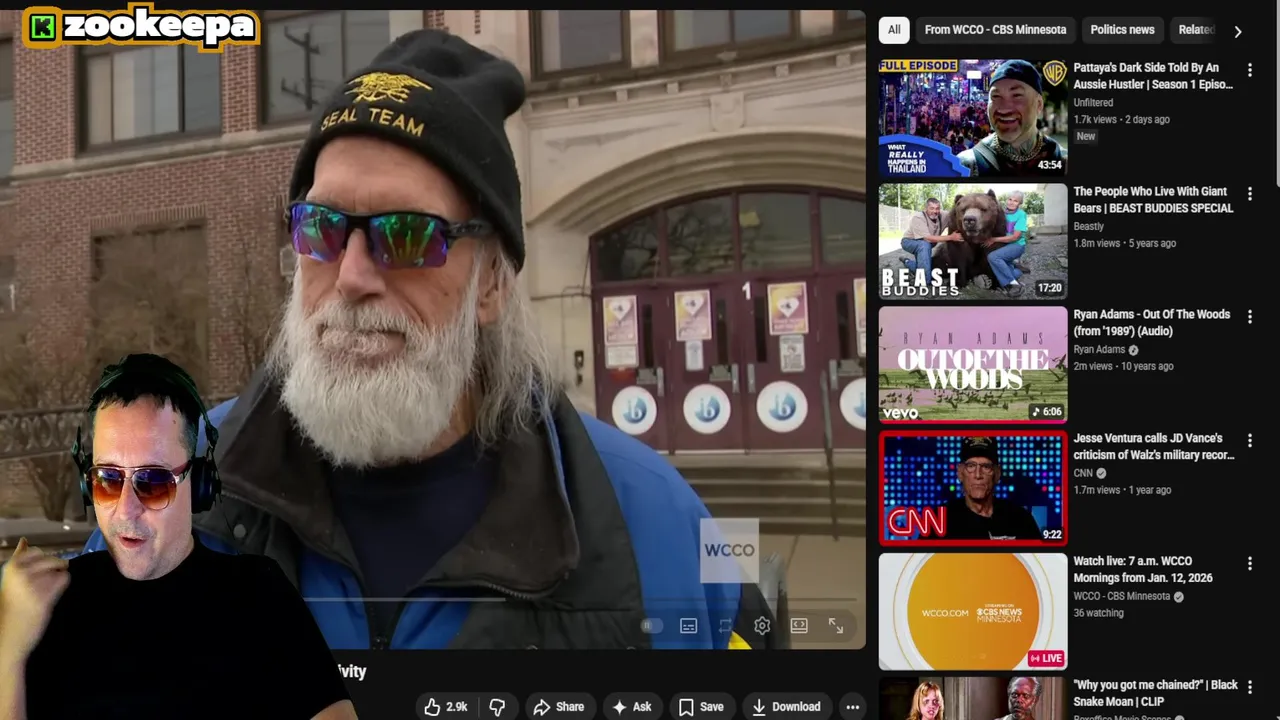Image resolution: width=1280 pixels, height=720 pixels.
Task: Open options menu for Black Snake Moan clip
Action: [x=1249, y=687]
